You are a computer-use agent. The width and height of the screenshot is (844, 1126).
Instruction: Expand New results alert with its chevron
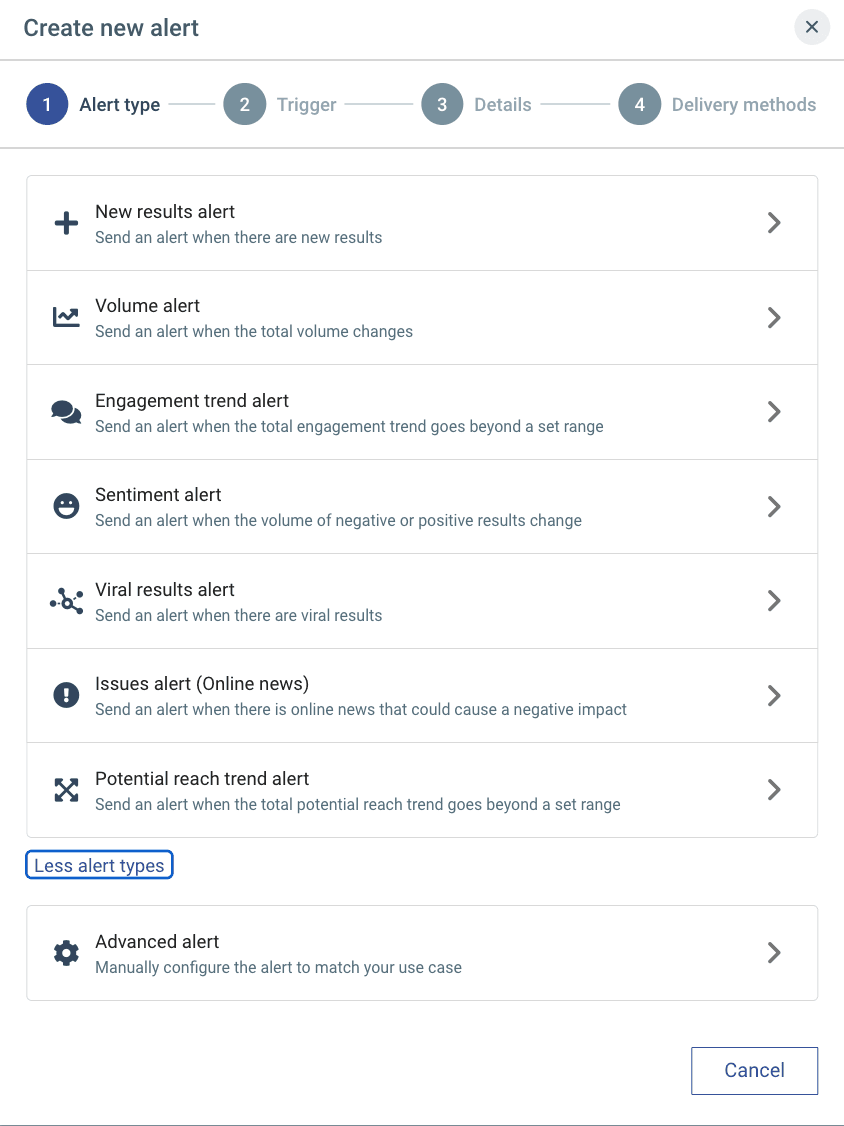(773, 223)
